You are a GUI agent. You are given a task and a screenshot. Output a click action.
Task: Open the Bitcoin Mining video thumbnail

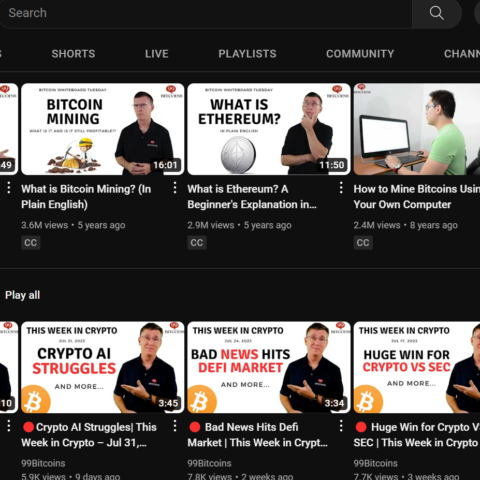coord(103,129)
